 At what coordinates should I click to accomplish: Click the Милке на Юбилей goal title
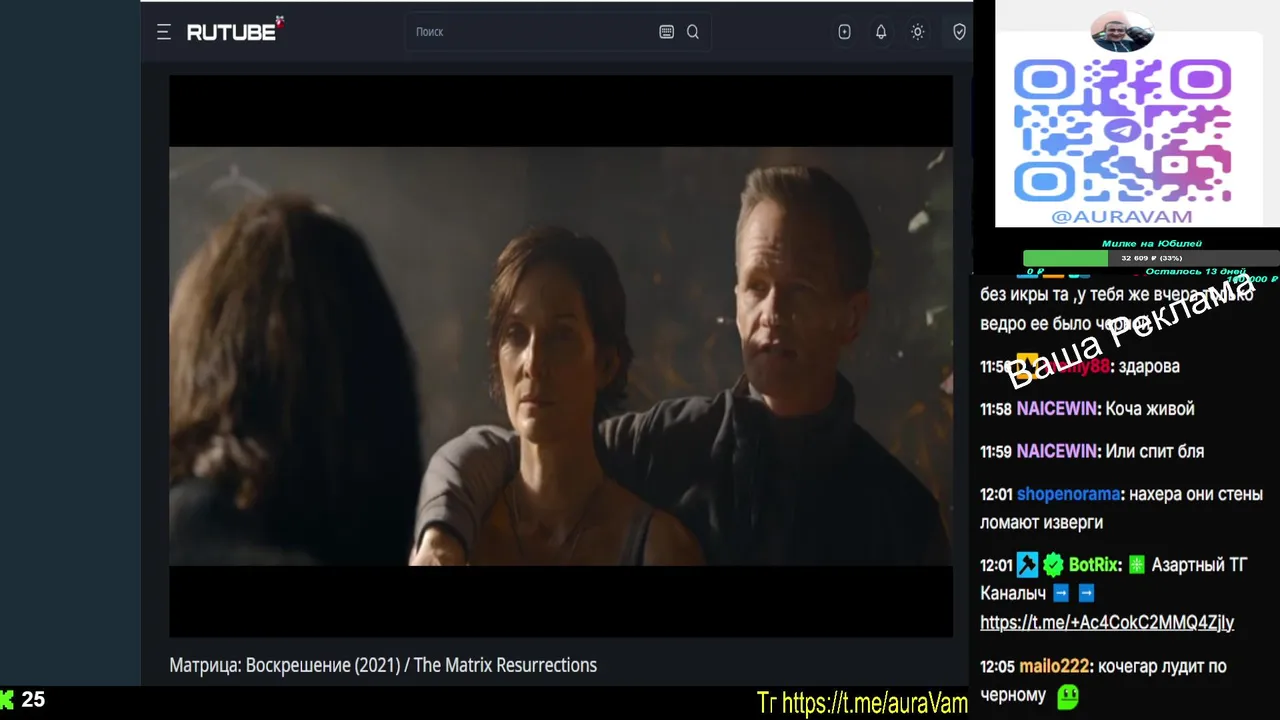tap(1152, 243)
